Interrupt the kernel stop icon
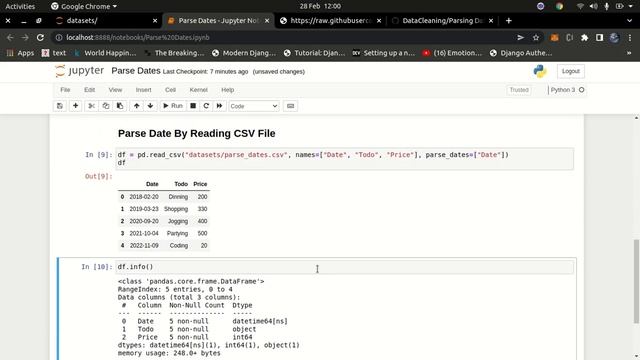Image resolution: width=640 pixels, height=360 pixels. coord(193,106)
